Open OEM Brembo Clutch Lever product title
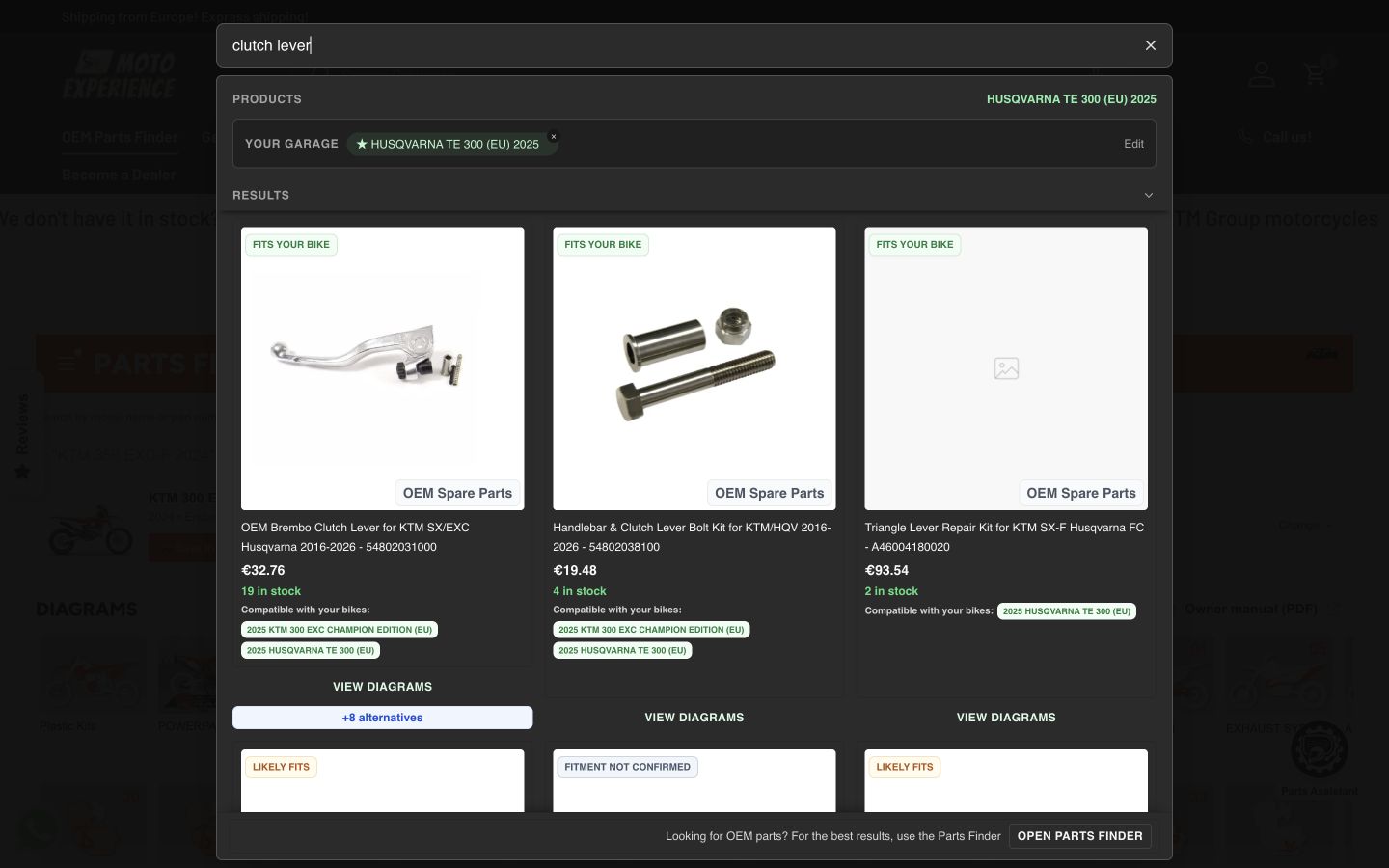The image size is (1389, 868). [355, 537]
